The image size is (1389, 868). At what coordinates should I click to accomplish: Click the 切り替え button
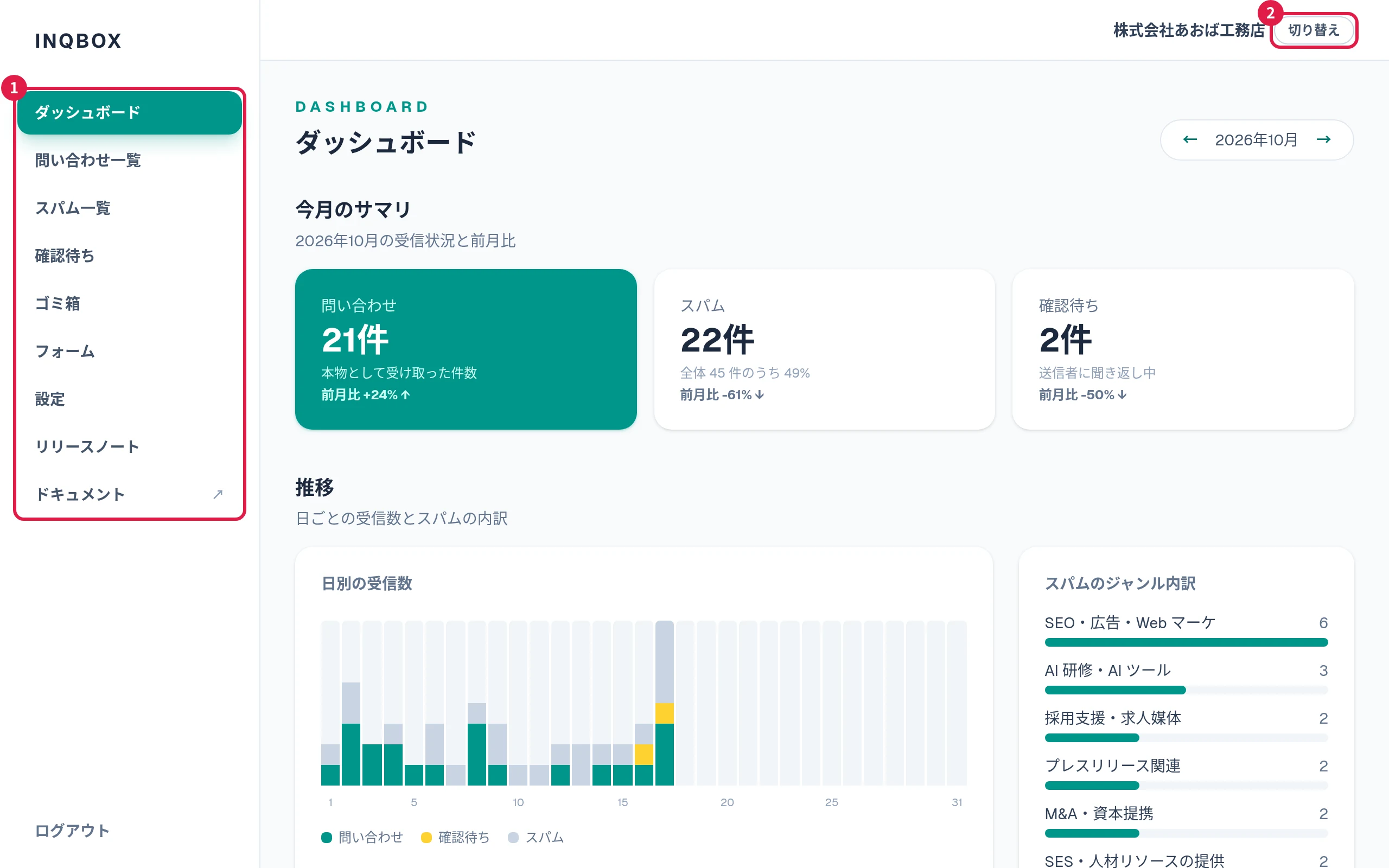[1313, 30]
